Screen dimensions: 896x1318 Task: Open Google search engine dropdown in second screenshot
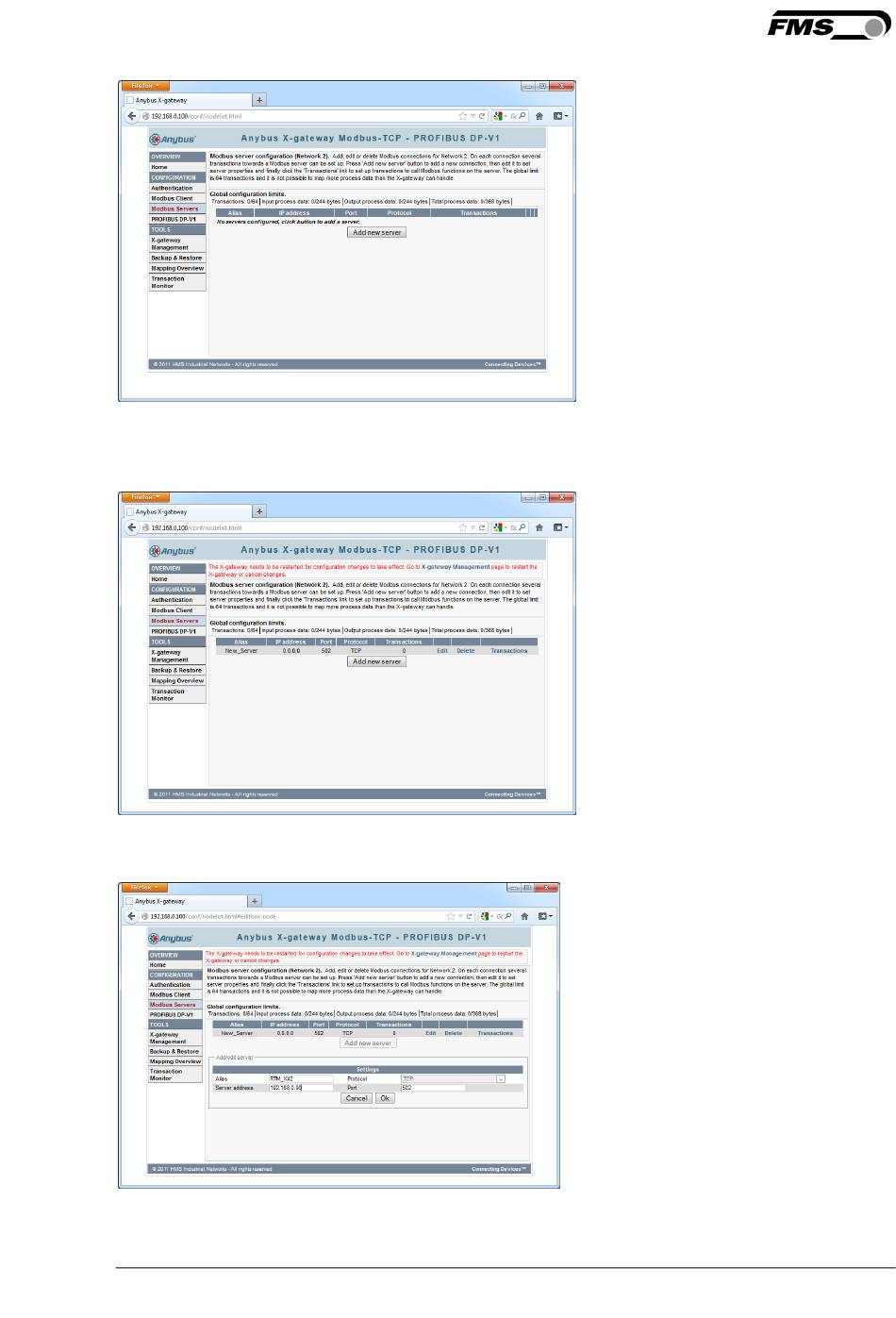pos(499,527)
